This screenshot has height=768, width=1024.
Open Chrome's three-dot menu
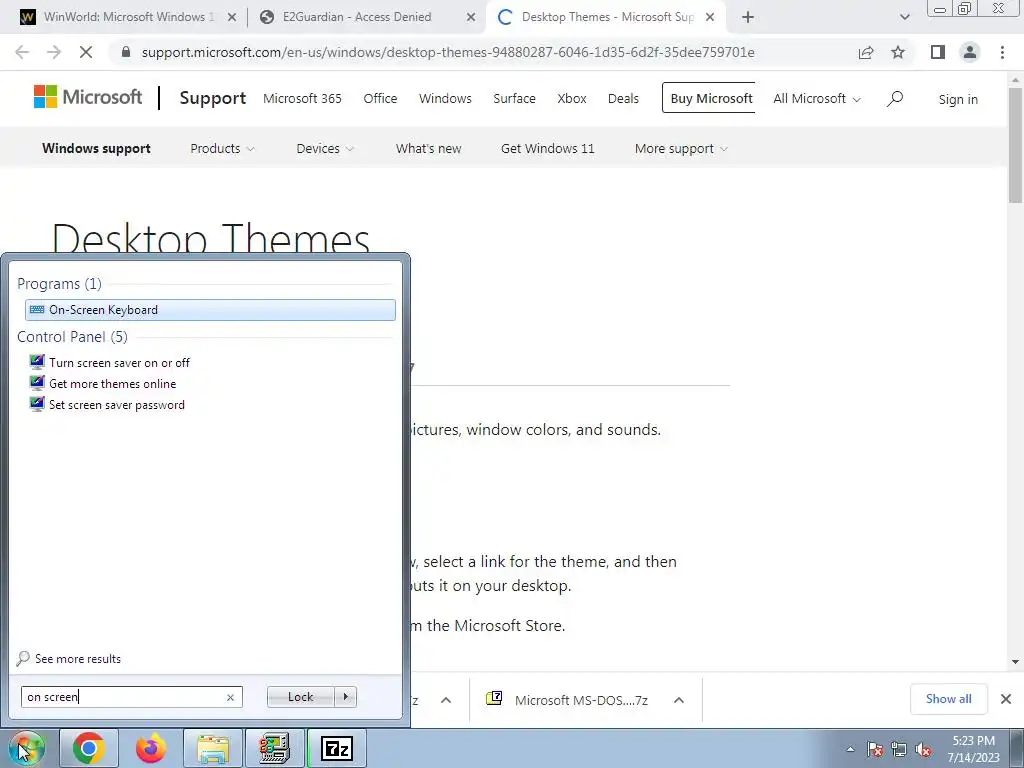pos(1002,52)
